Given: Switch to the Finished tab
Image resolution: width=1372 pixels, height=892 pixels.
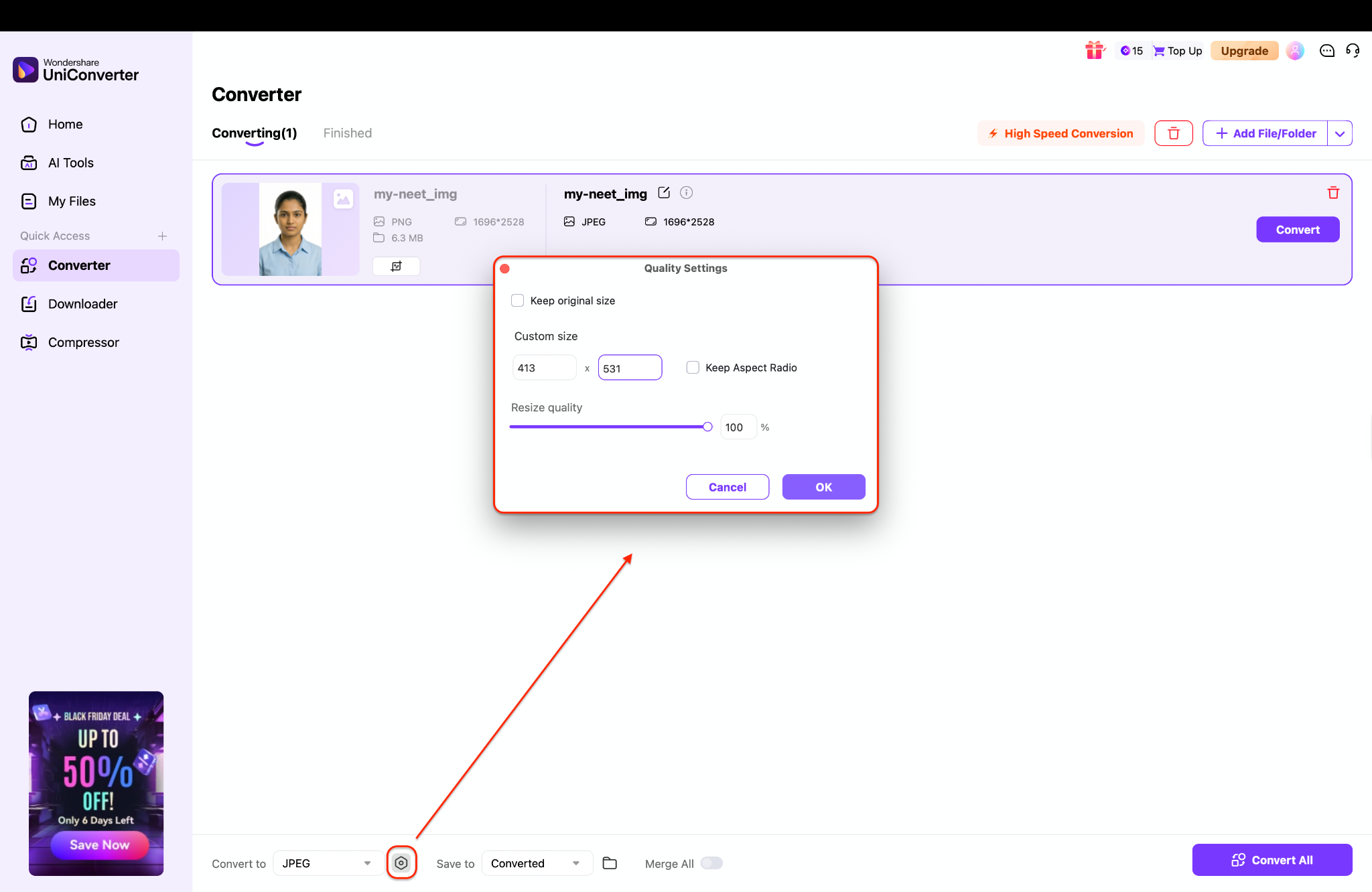Looking at the screenshot, I should point(347,133).
